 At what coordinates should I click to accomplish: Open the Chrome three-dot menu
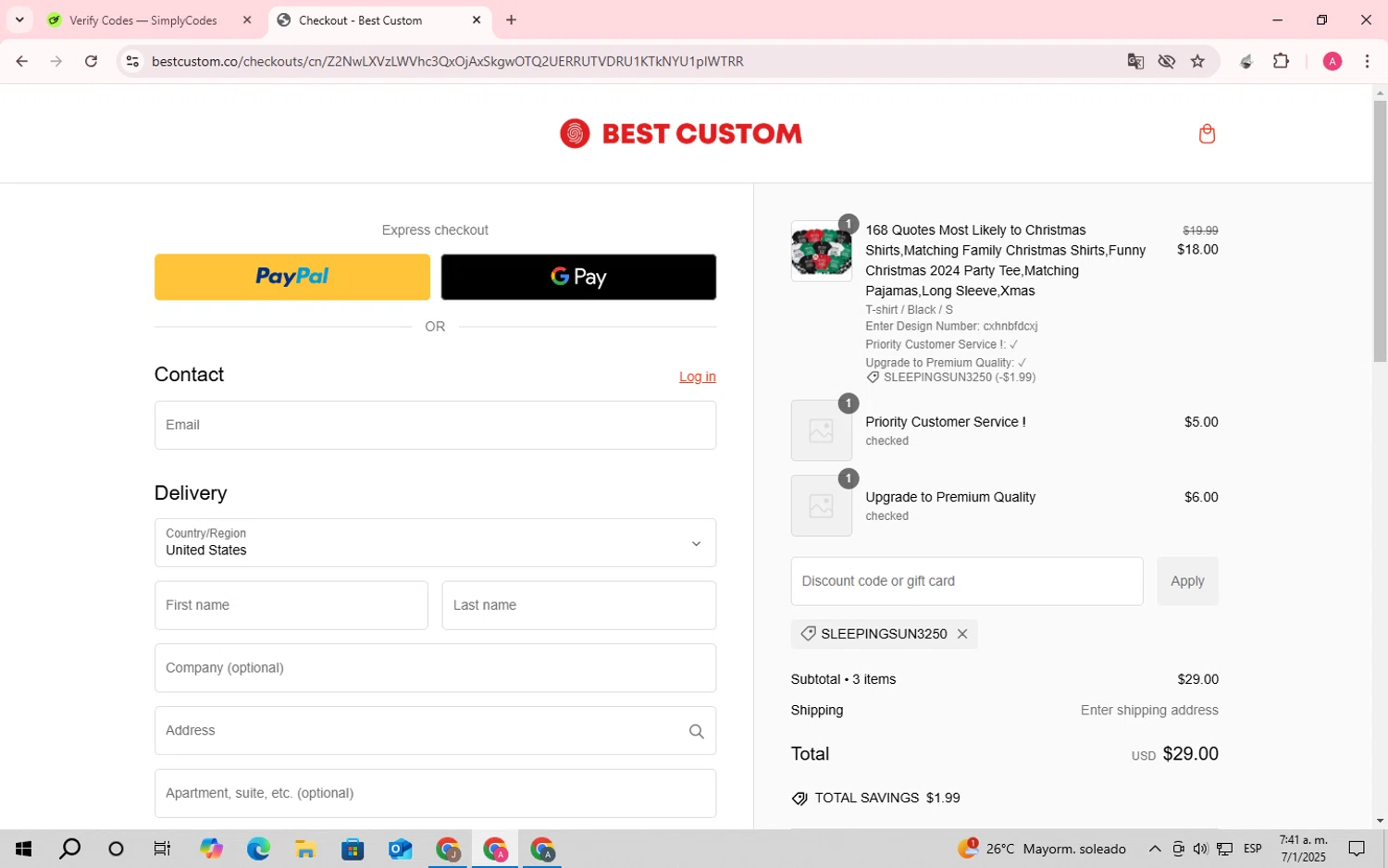pyautogui.click(x=1367, y=61)
